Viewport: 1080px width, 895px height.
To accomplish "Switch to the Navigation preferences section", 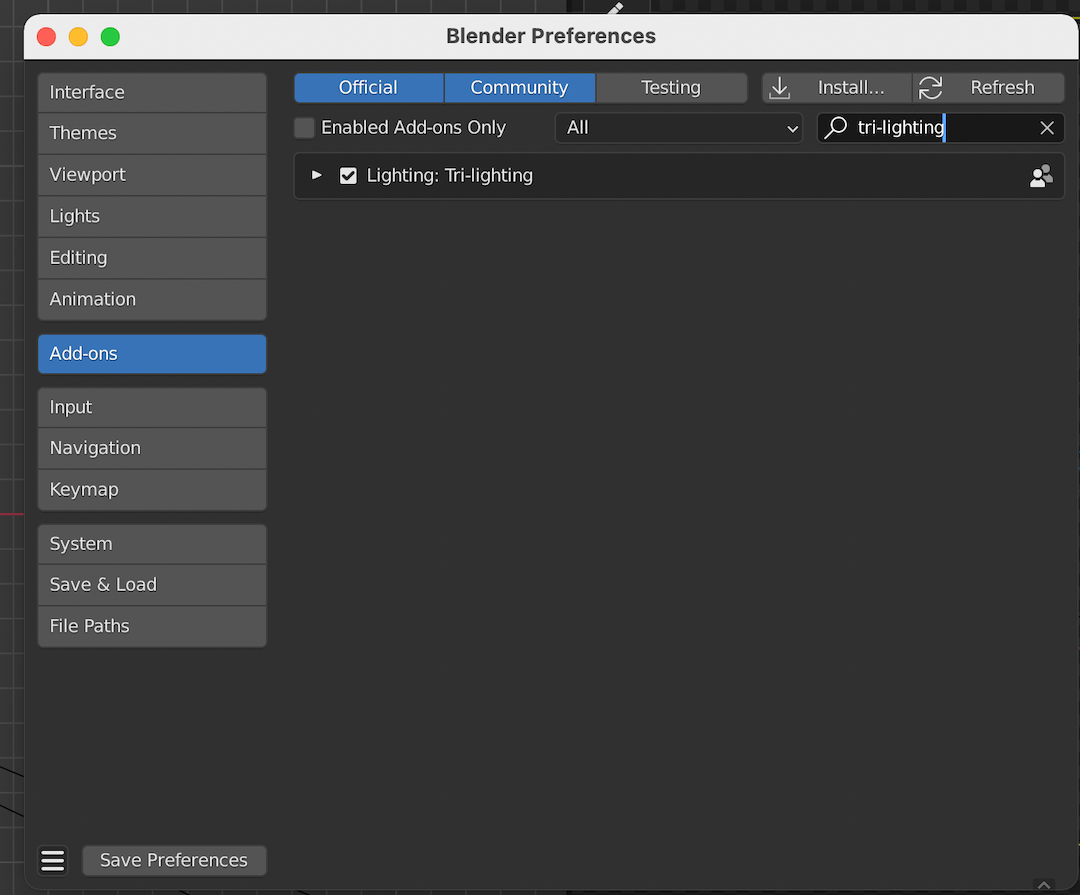I will pos(152,449).
